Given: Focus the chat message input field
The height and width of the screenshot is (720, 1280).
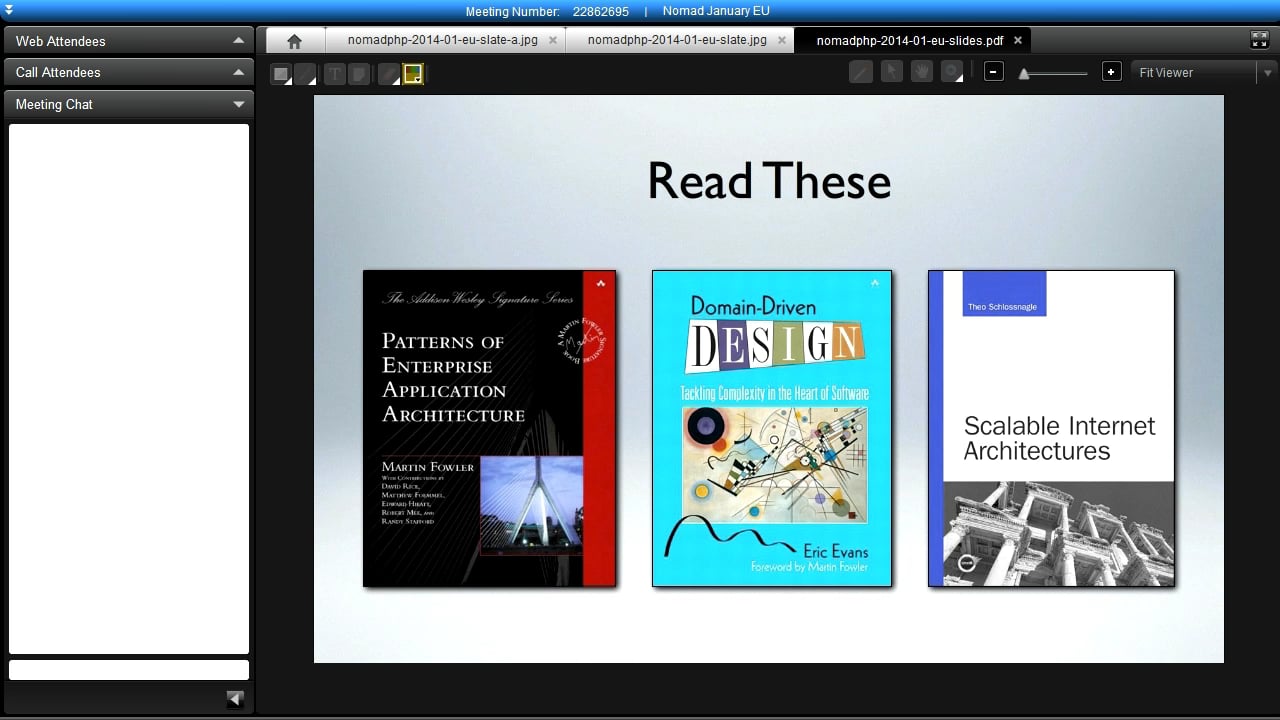Looking at the screenshot, I should pyautogui.click(x=129, y=670).
